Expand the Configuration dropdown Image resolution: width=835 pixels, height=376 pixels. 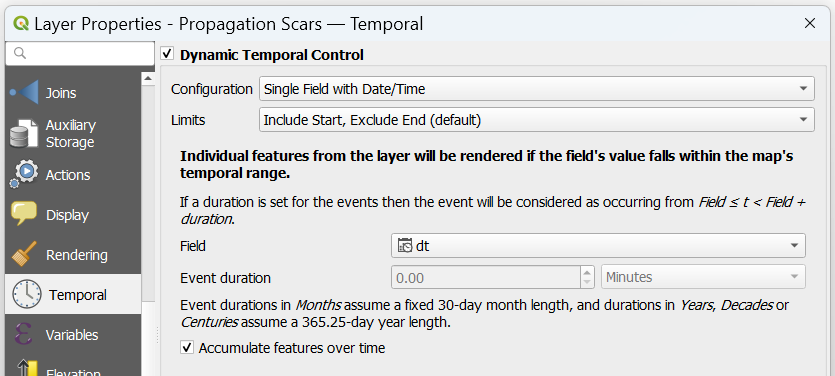(537, 89)
